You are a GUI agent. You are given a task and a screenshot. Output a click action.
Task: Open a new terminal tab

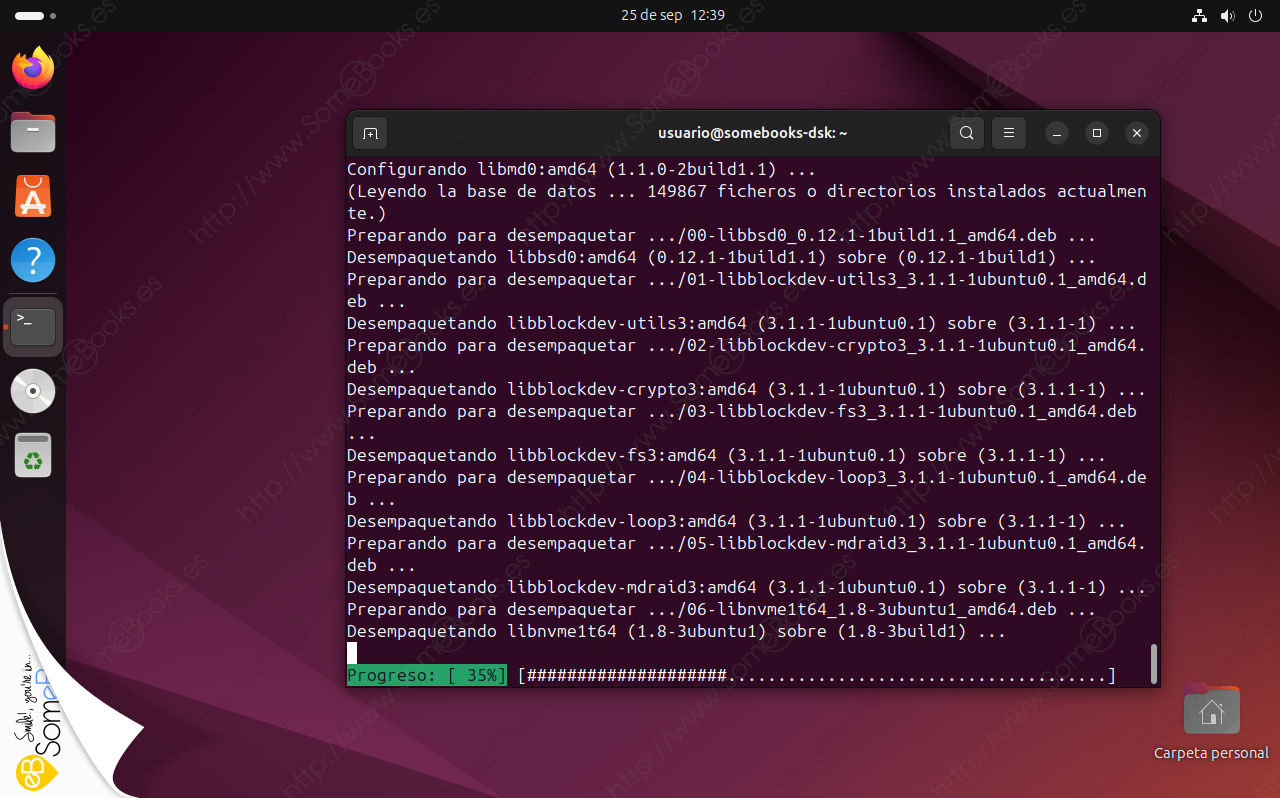click(370, 133)
